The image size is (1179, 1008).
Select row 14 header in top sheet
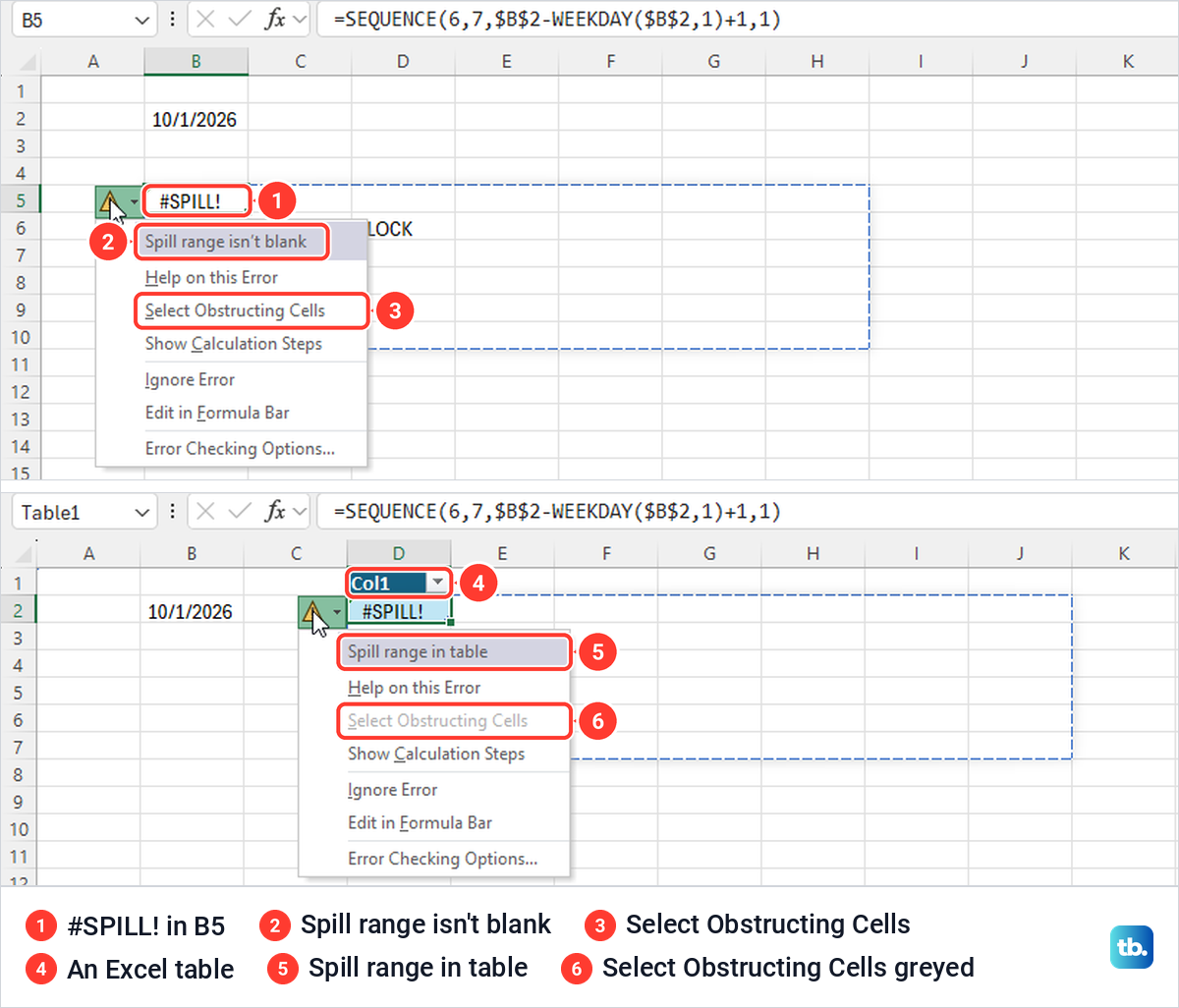coord(22,446)
